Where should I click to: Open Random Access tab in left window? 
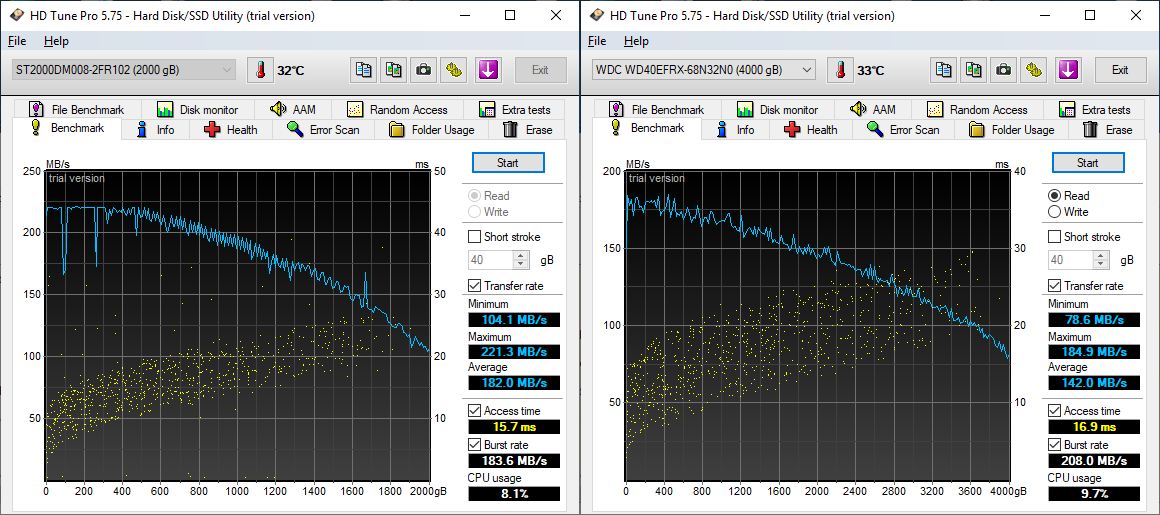pyautogui.click(x=397, y=110)
